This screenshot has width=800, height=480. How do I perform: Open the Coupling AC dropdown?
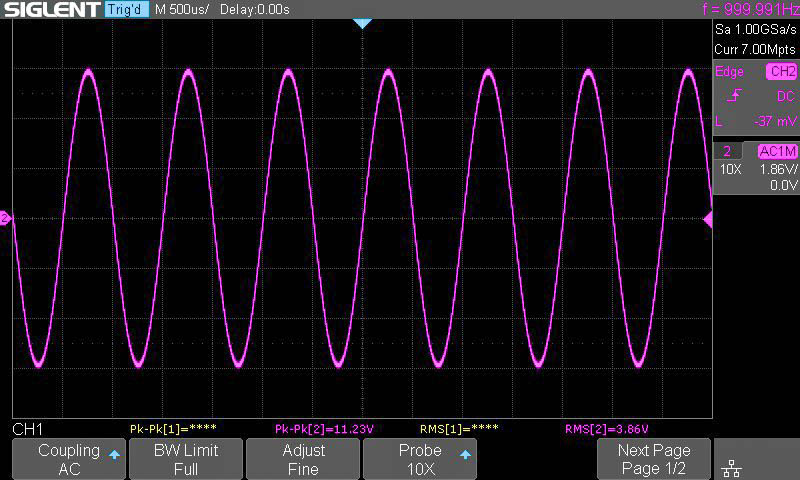click(68, 459)
